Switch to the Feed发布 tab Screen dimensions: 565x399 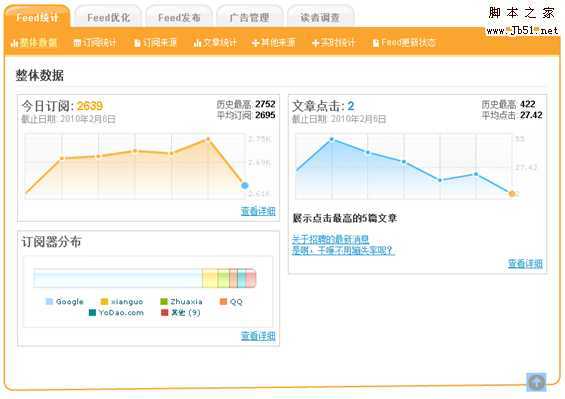[179, 17]
